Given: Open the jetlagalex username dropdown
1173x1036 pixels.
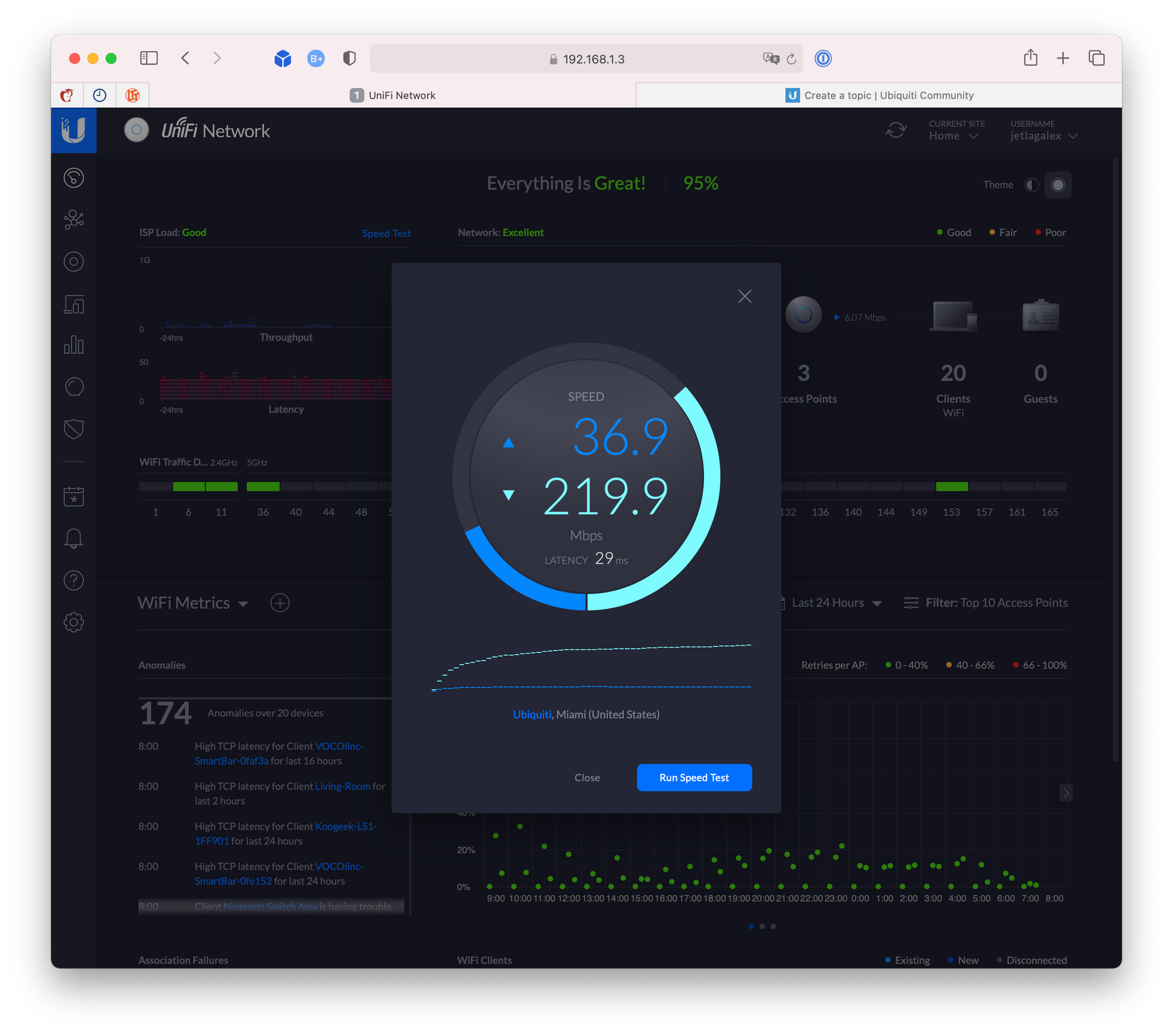Looking at the screenshot, I should coord(1043,136).
